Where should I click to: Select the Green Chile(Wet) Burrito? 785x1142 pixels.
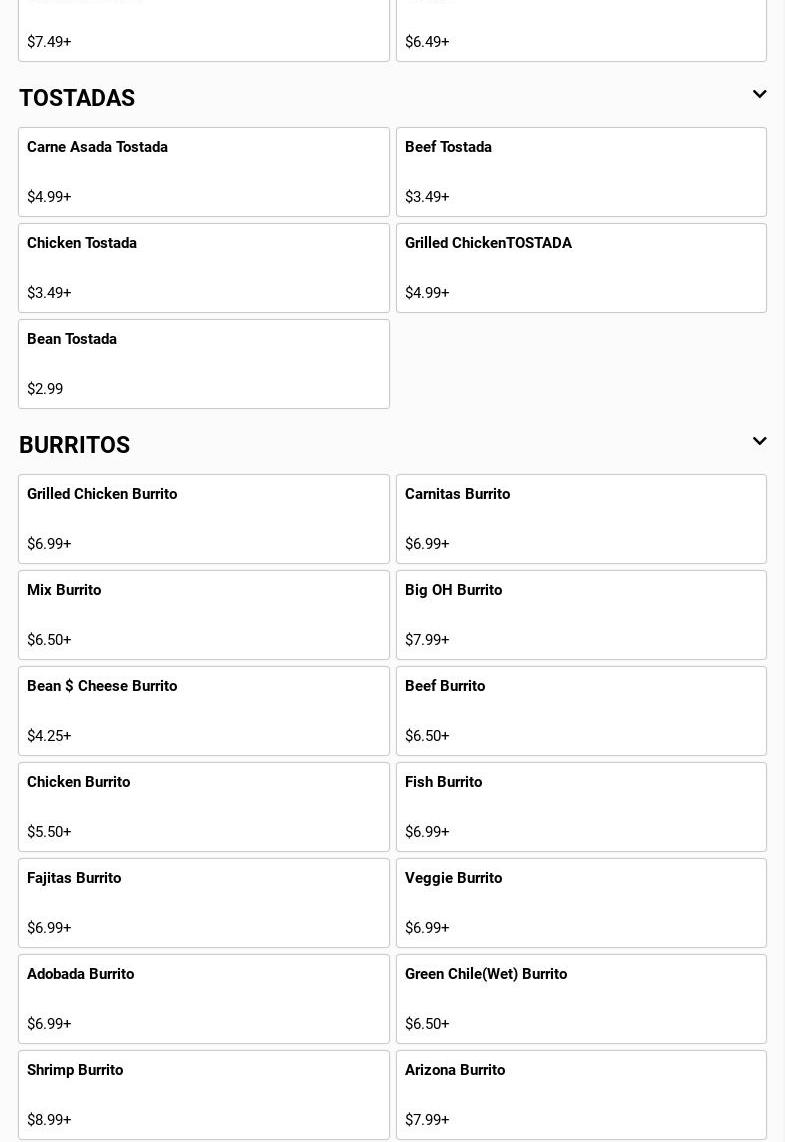point(581,999)
